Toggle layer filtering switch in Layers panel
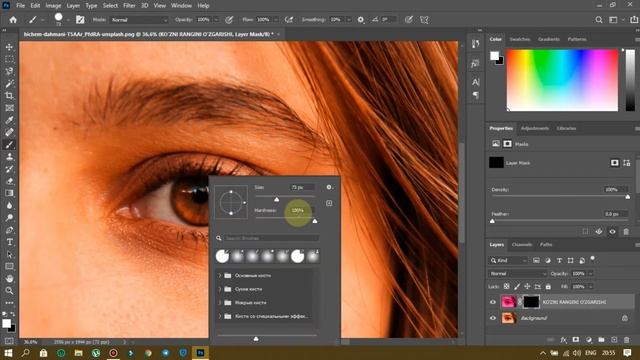The width and height of the screenshot is (640, 360). point(593,259)
